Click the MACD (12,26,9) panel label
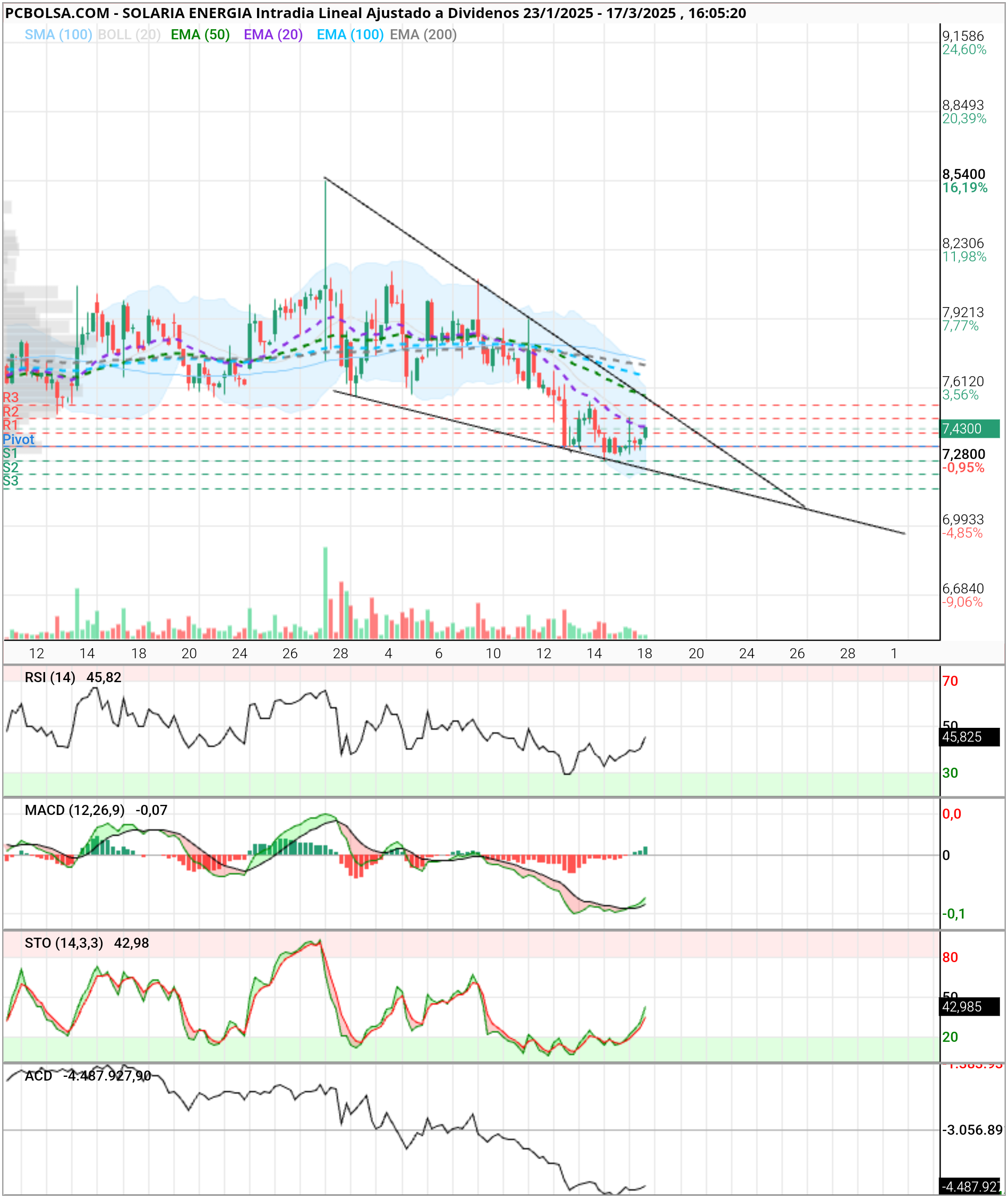1008x1198 pixels. [x=74, y=811]
